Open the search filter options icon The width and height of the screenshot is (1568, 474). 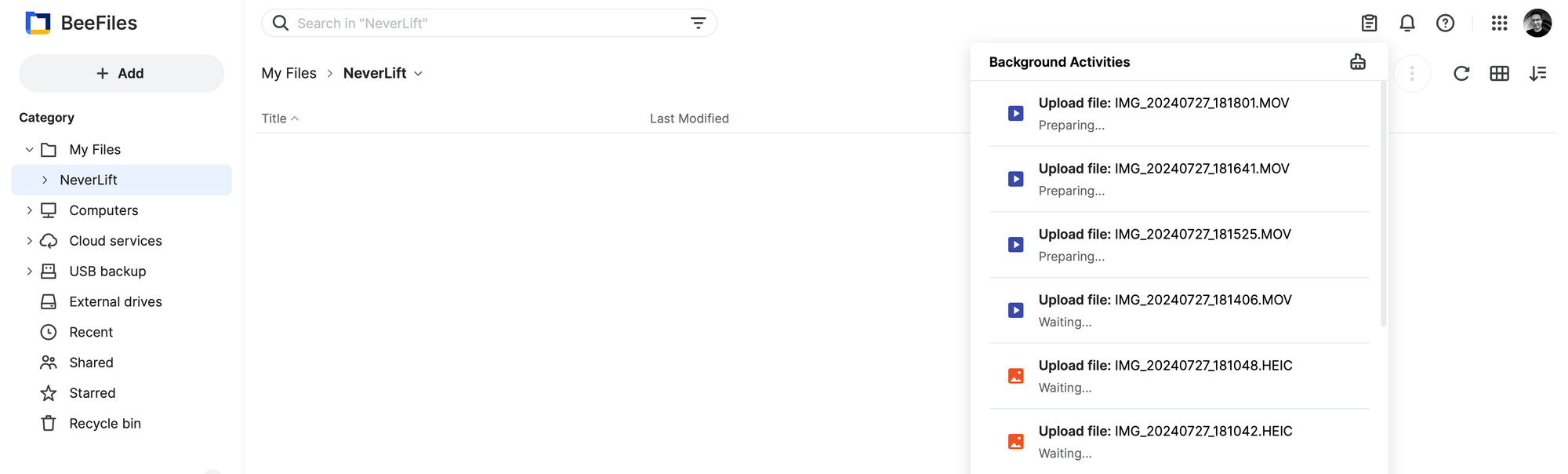click(698, 24)
